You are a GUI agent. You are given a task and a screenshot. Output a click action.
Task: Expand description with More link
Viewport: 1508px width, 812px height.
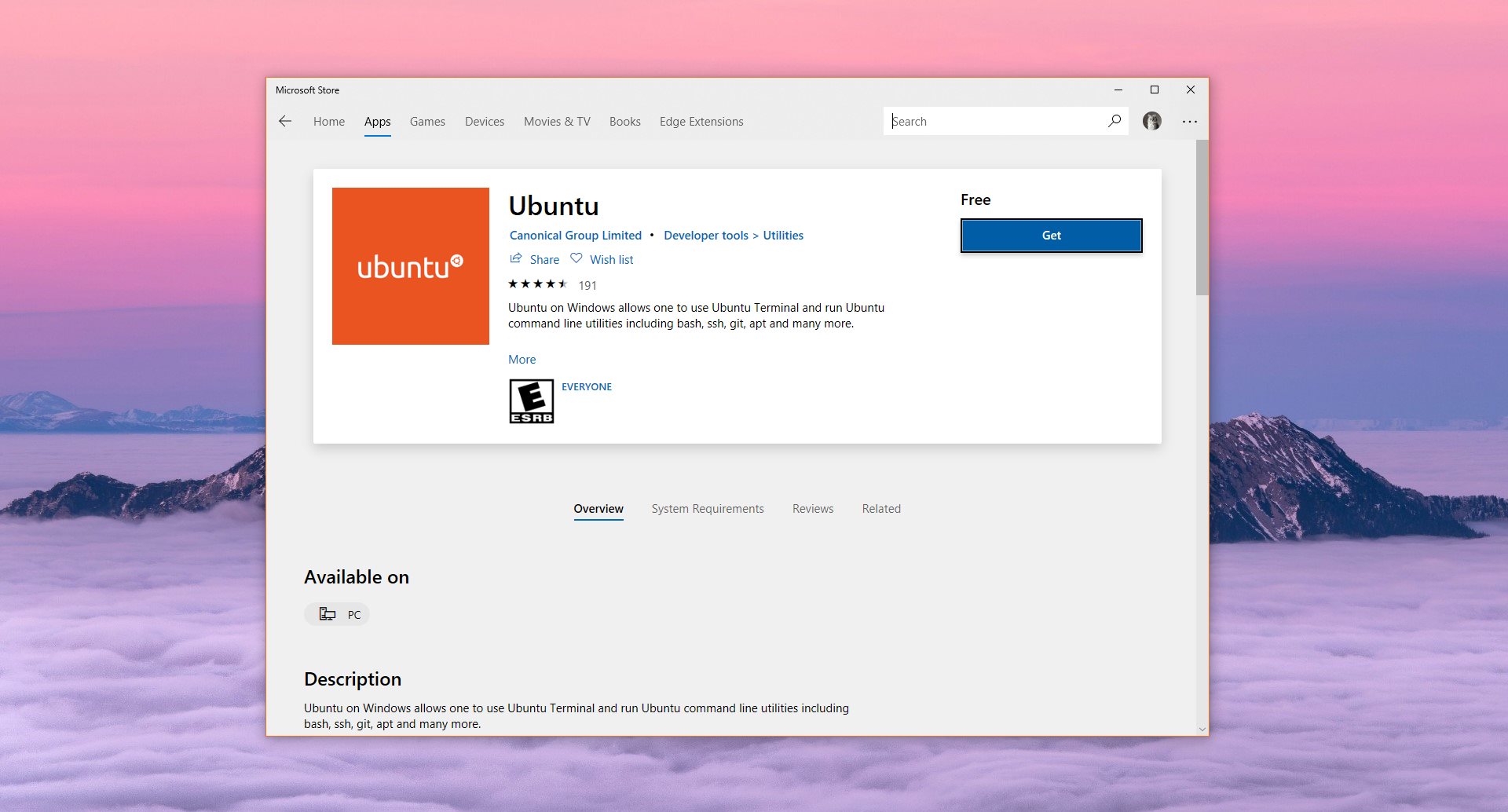point(522,360)
